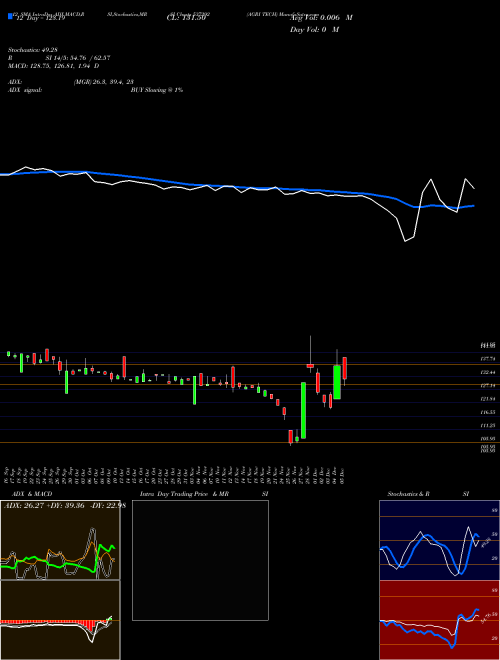500x660 pixels.
Task: Click the 137.74 price axis label
Action: point(488,359)
